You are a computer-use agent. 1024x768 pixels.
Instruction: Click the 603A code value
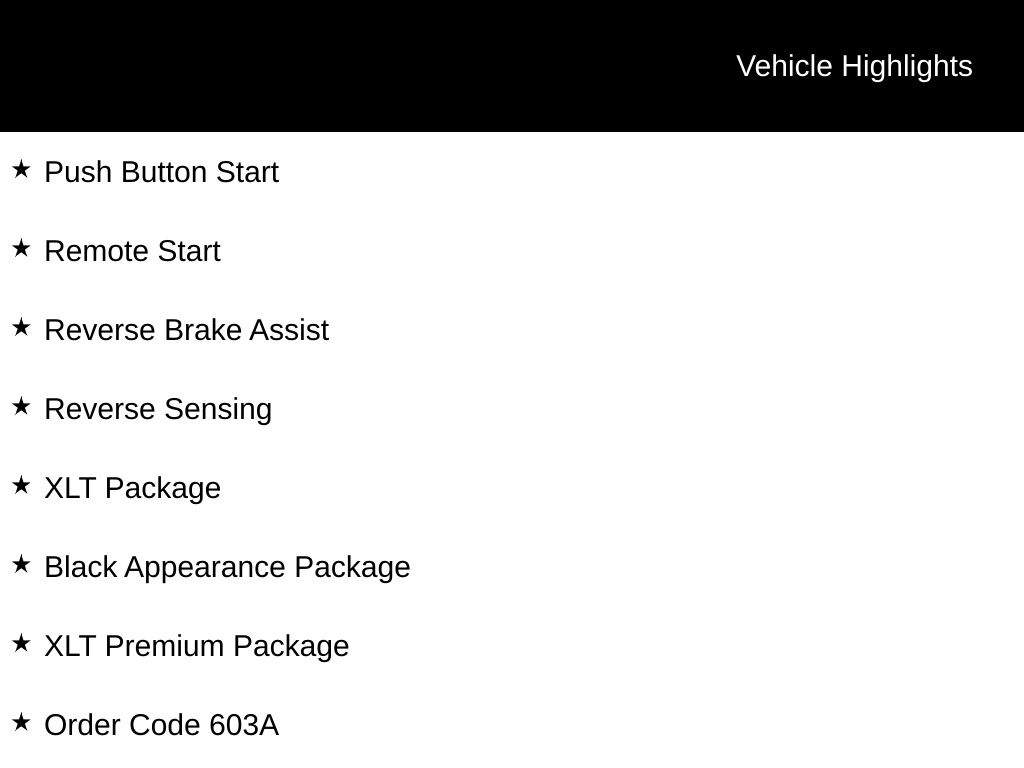pos(244,725)
